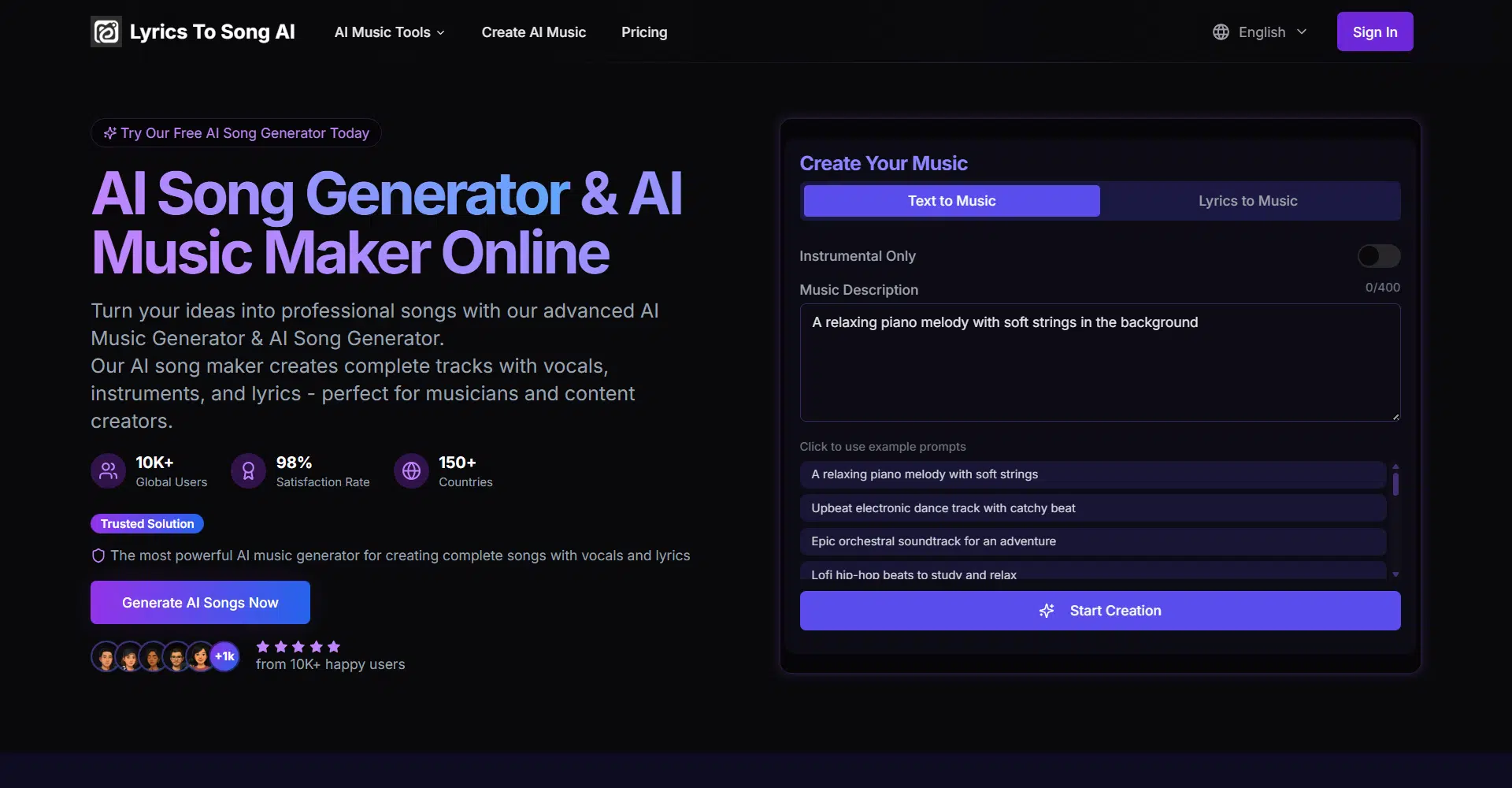Open the English language dropdown
This screenshot has width=1512, height=788.
[x=1262, y=32]
